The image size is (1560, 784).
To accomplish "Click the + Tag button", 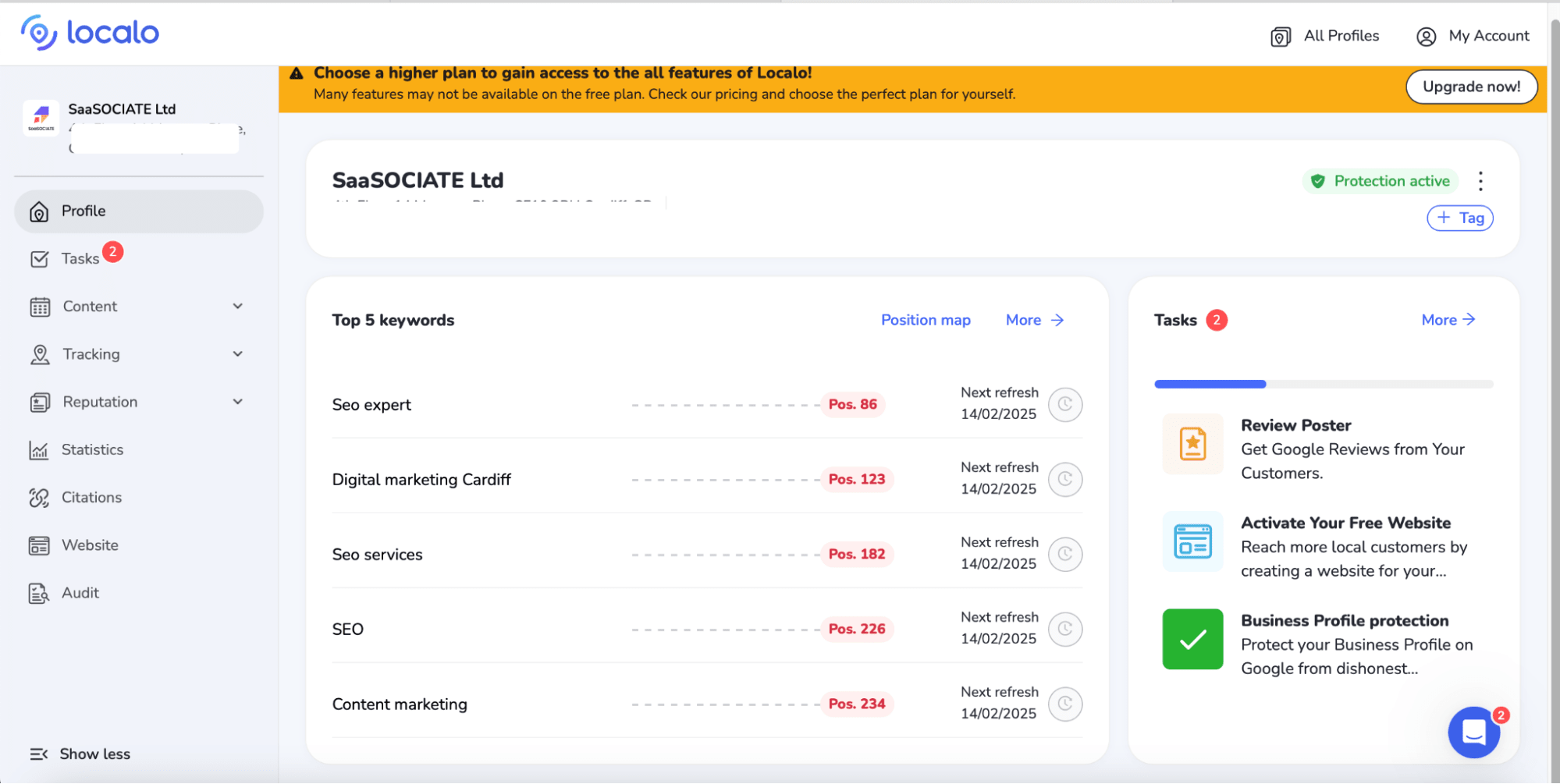I will (x=1459, y=218).
